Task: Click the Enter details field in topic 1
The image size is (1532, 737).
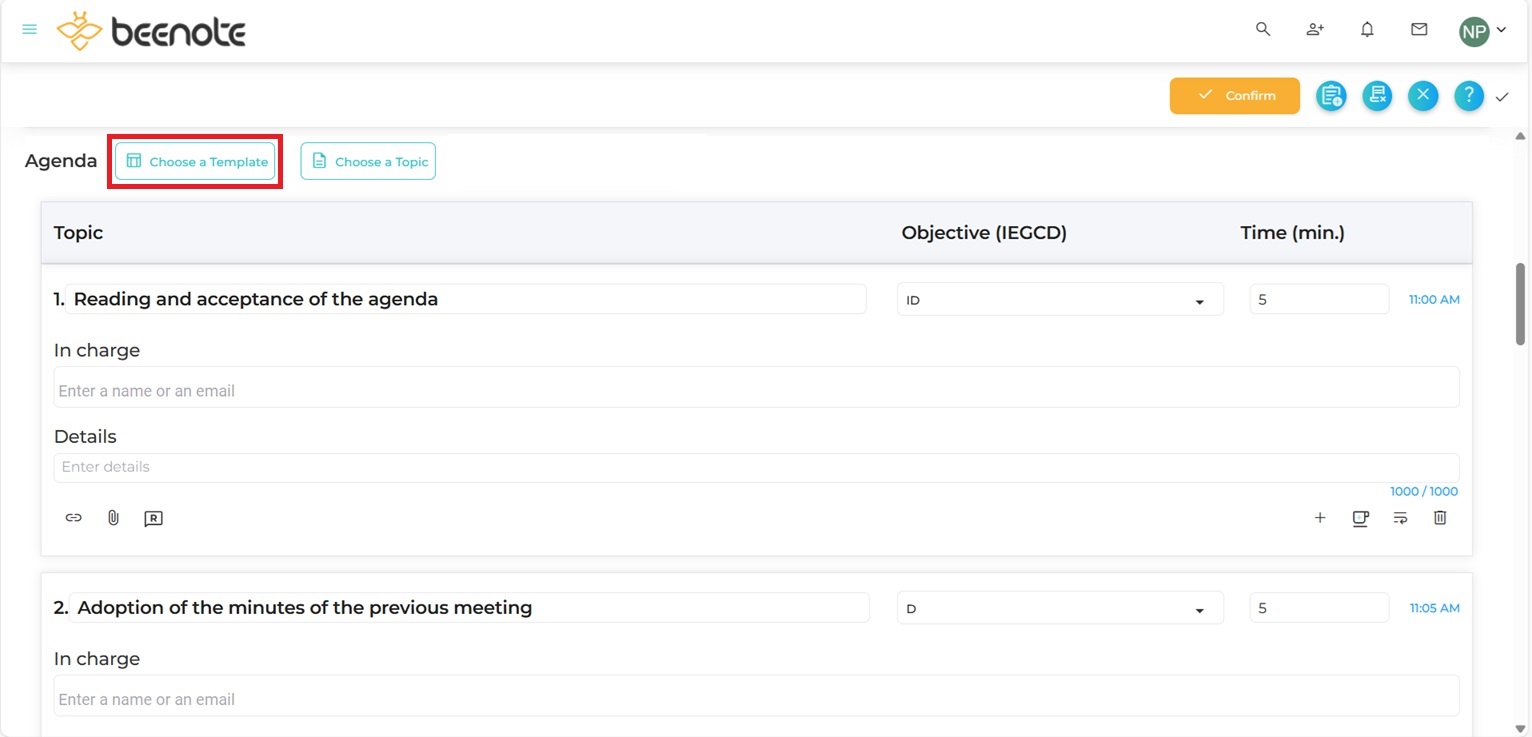Action: 755,467
